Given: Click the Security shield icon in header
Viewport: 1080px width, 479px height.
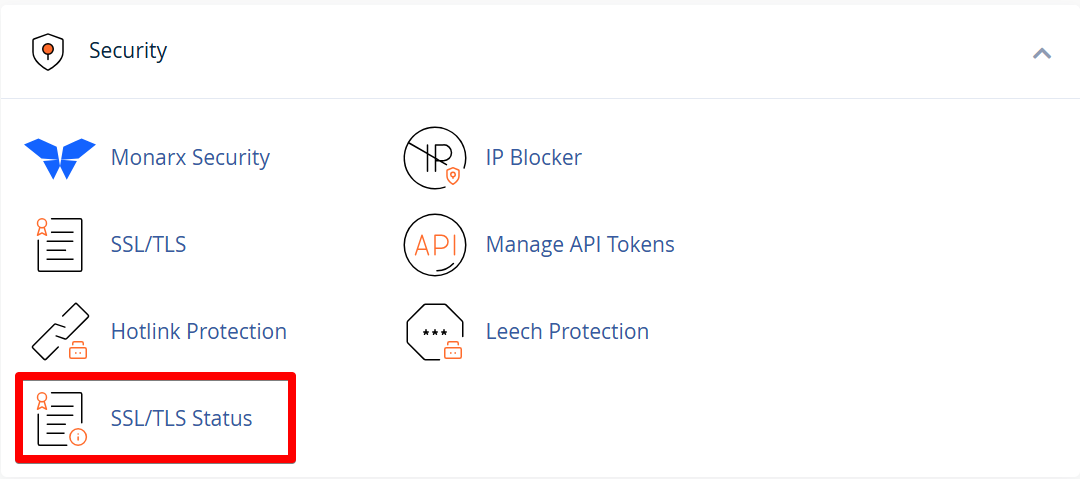Looking at the screenshot, I should (x=48, y=52).
